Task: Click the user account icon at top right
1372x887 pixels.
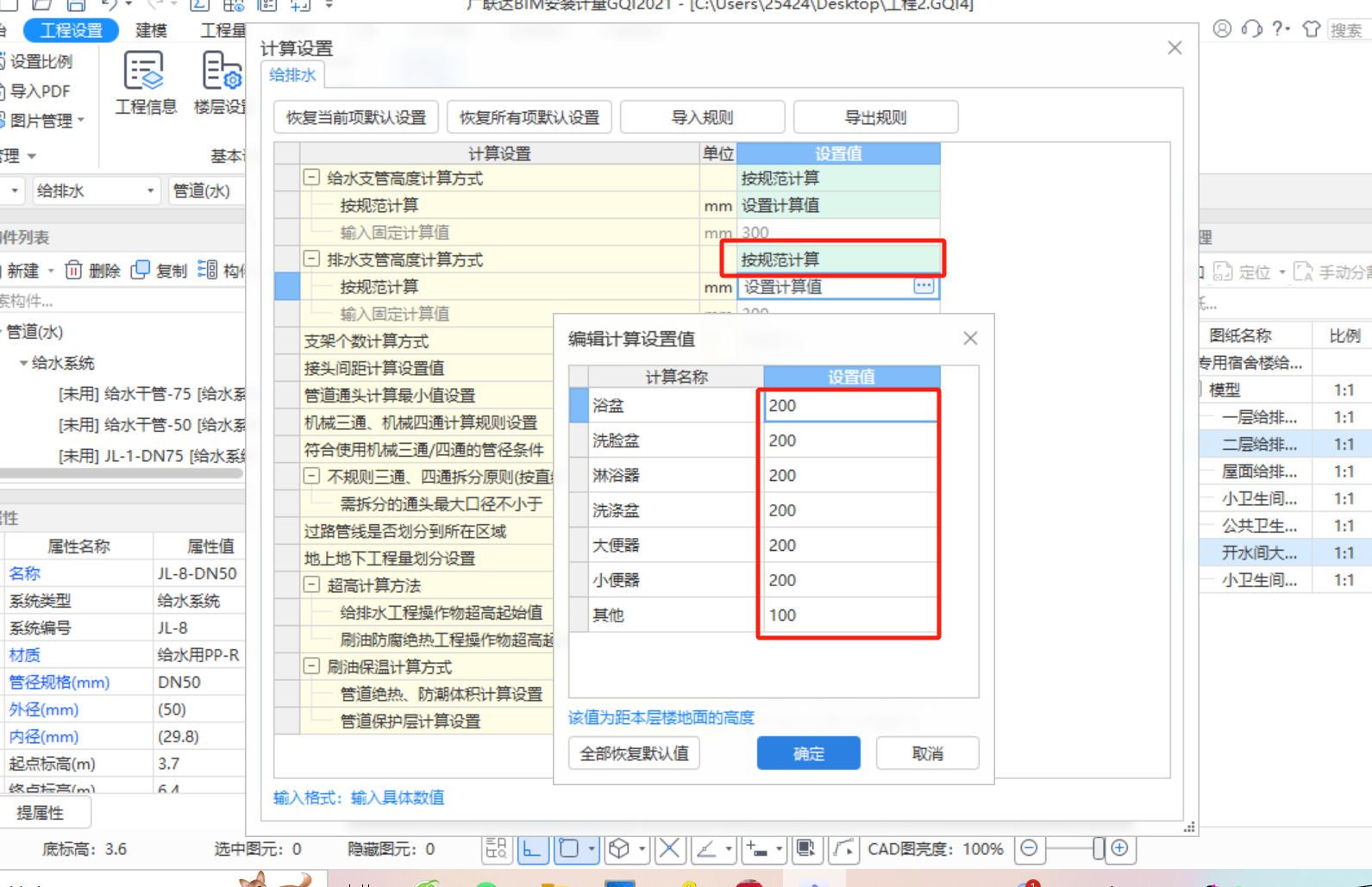Action: coord(1222,28)
